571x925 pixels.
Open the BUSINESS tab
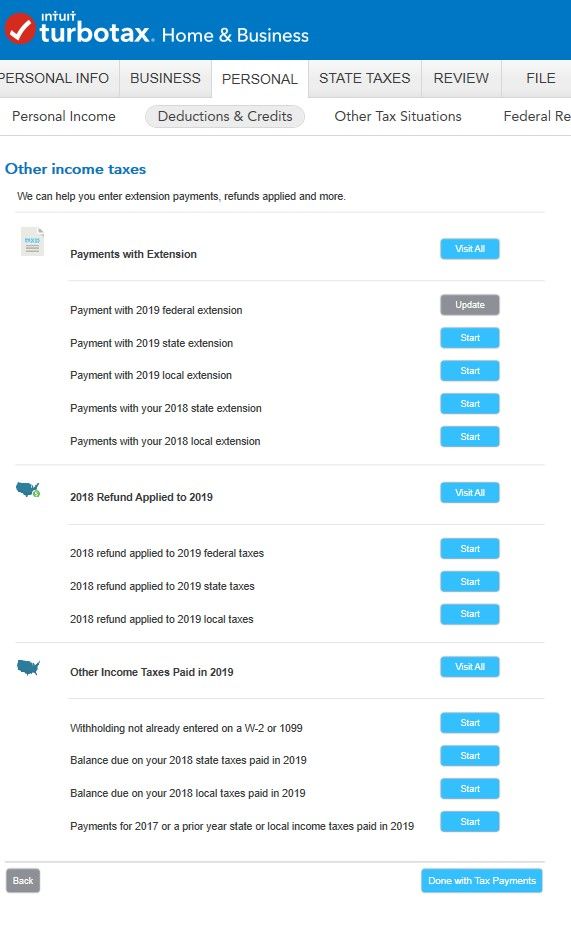165,78
